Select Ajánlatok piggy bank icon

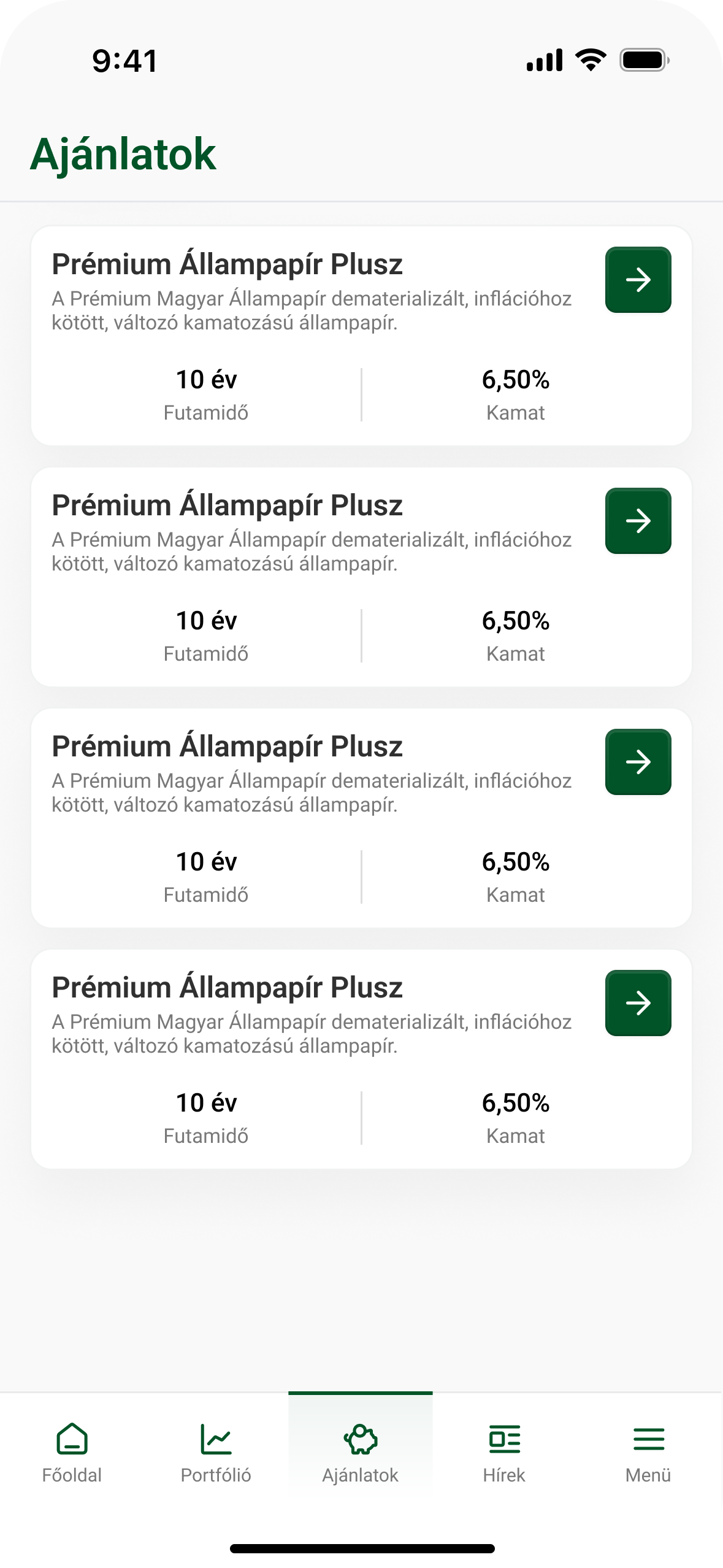[361, 1439]
